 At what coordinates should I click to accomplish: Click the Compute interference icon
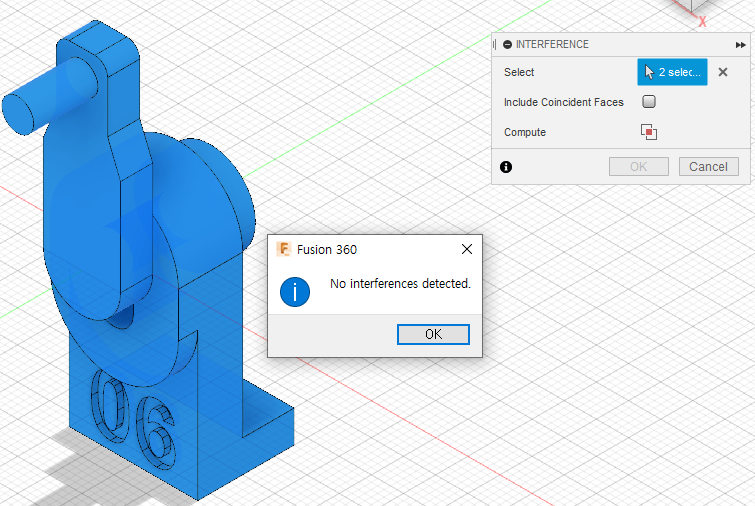(649, 132)
